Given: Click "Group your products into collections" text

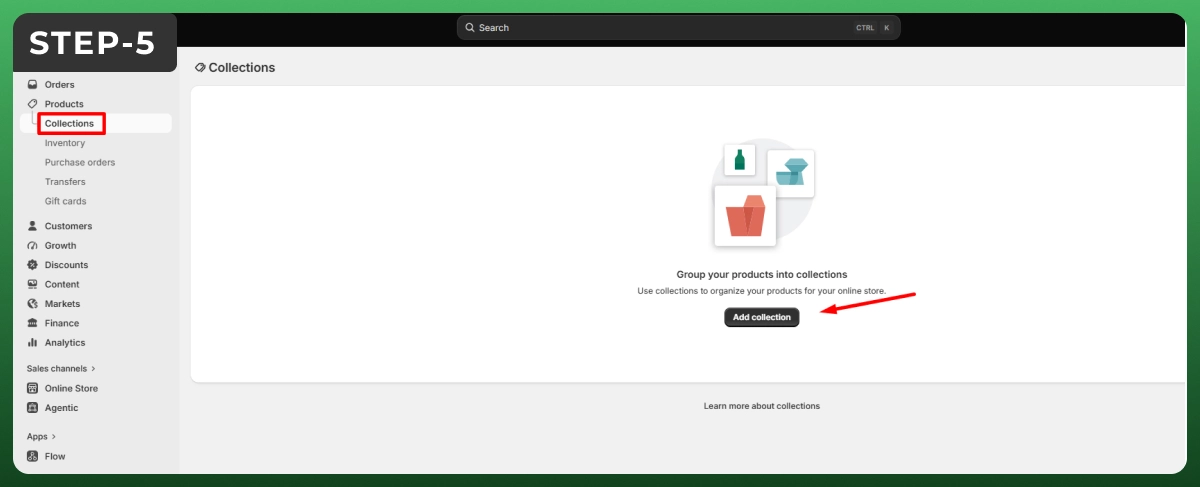Looking at the screenshot, I should [x=762, y=274].
